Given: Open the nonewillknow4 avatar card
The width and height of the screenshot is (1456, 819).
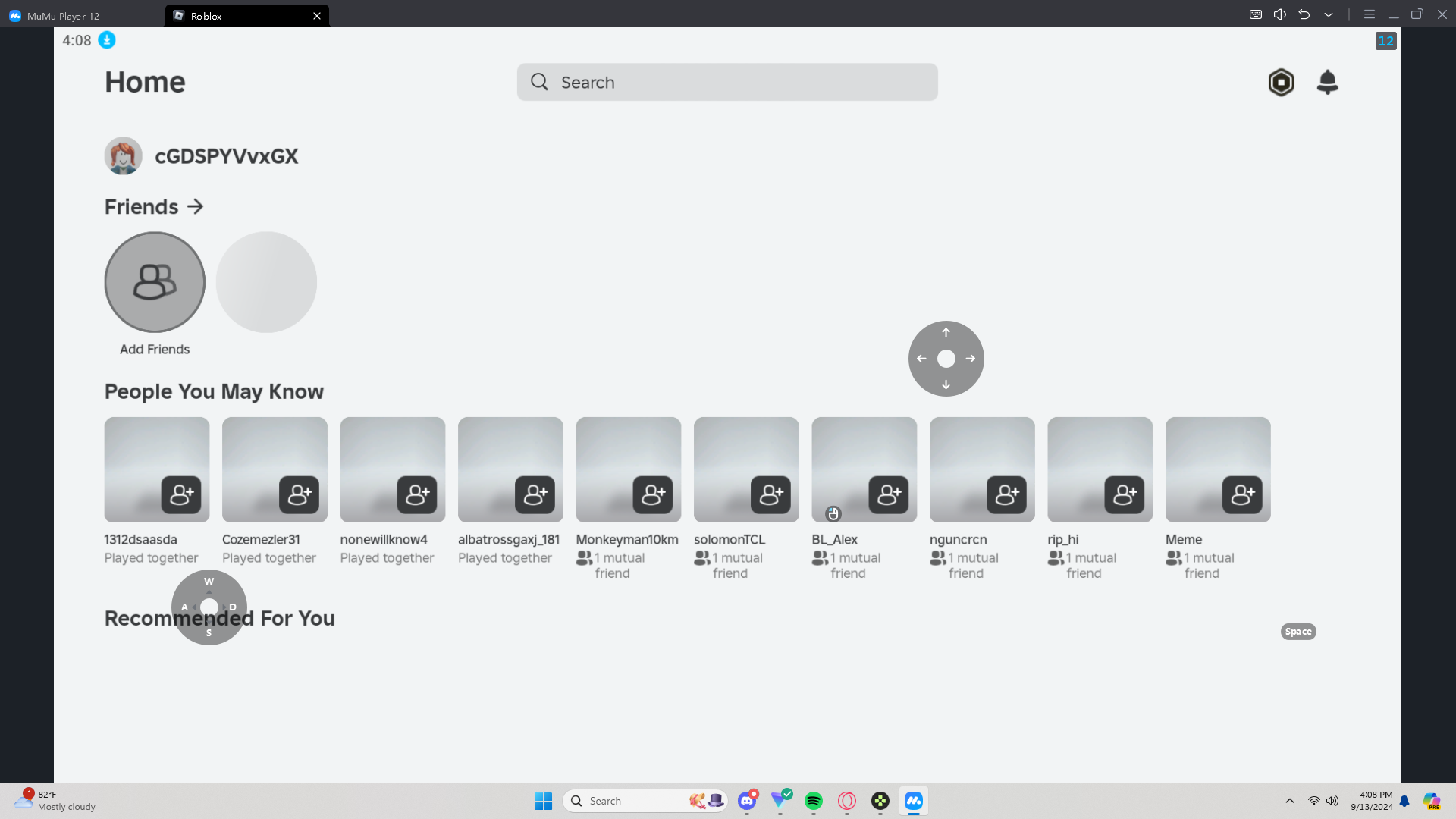Looking at the screenshot, I should [393, 469].
